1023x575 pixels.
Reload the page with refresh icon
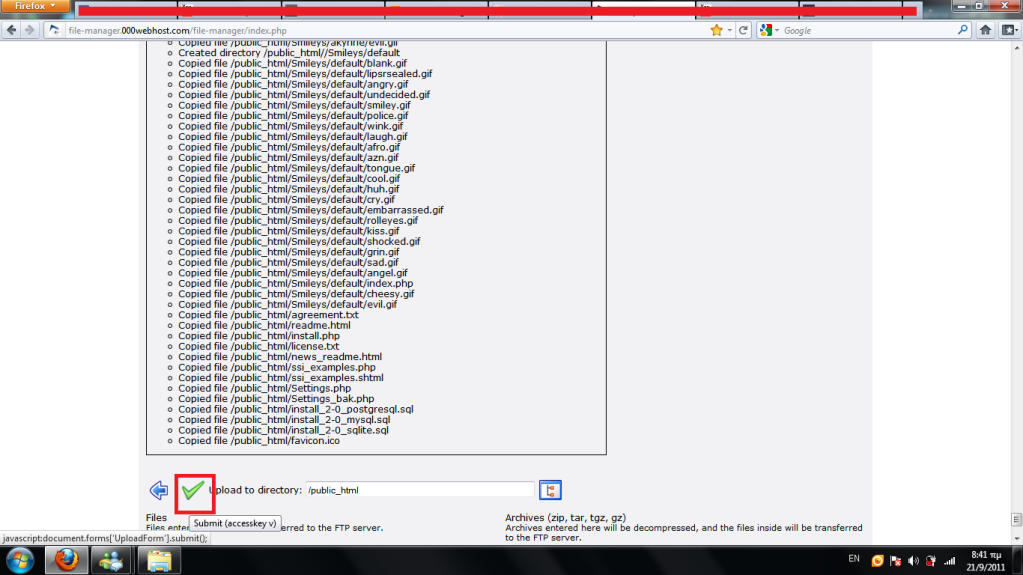point(743,30)
